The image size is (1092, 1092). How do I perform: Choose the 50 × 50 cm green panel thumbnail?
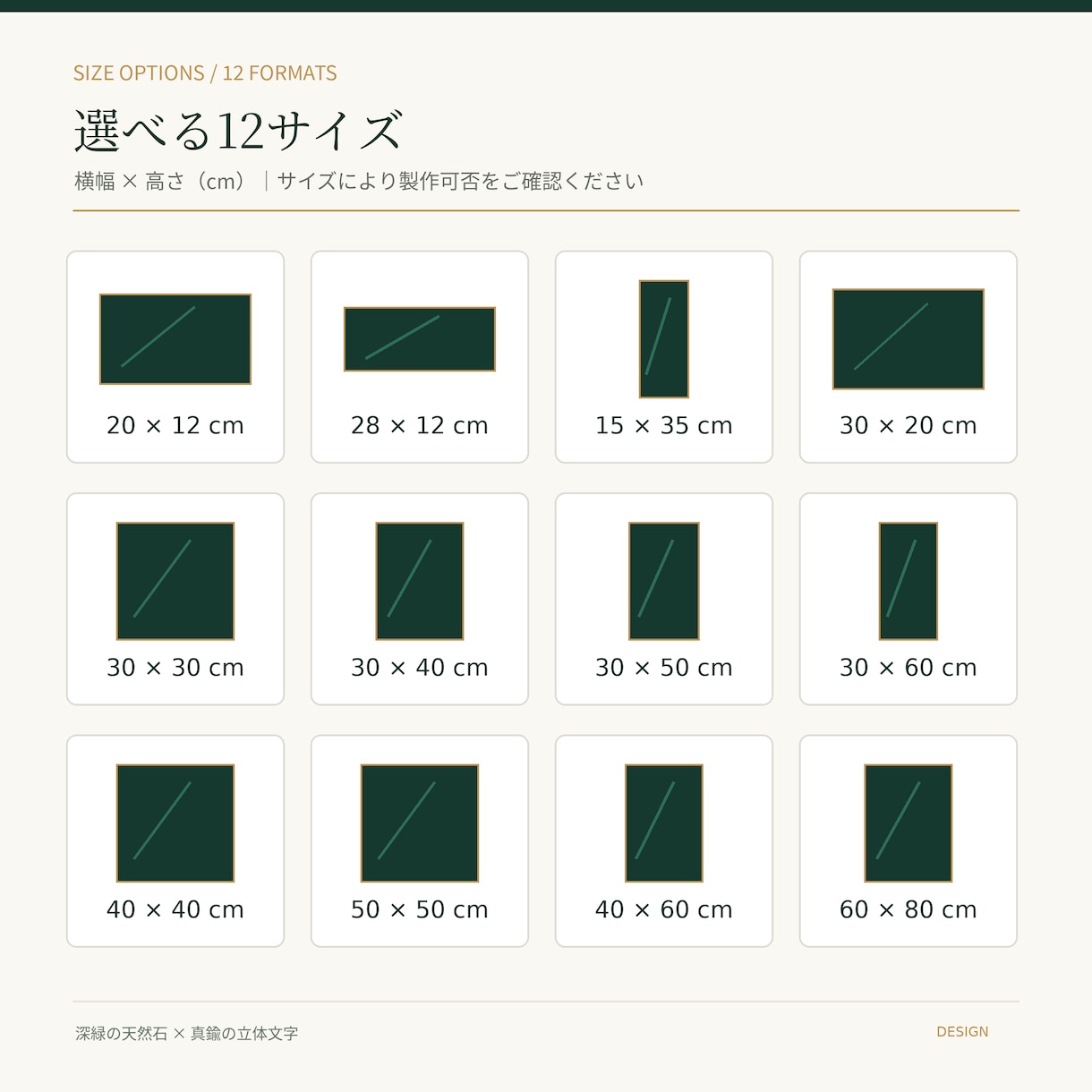click(x=420, y=823)
